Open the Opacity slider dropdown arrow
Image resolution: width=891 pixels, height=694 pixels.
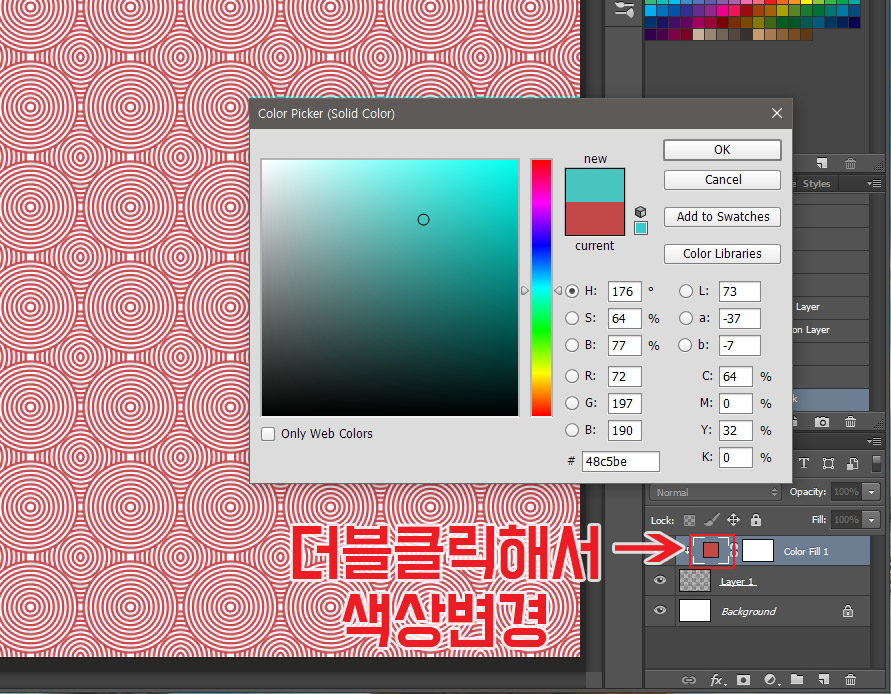tap(871, 492)
